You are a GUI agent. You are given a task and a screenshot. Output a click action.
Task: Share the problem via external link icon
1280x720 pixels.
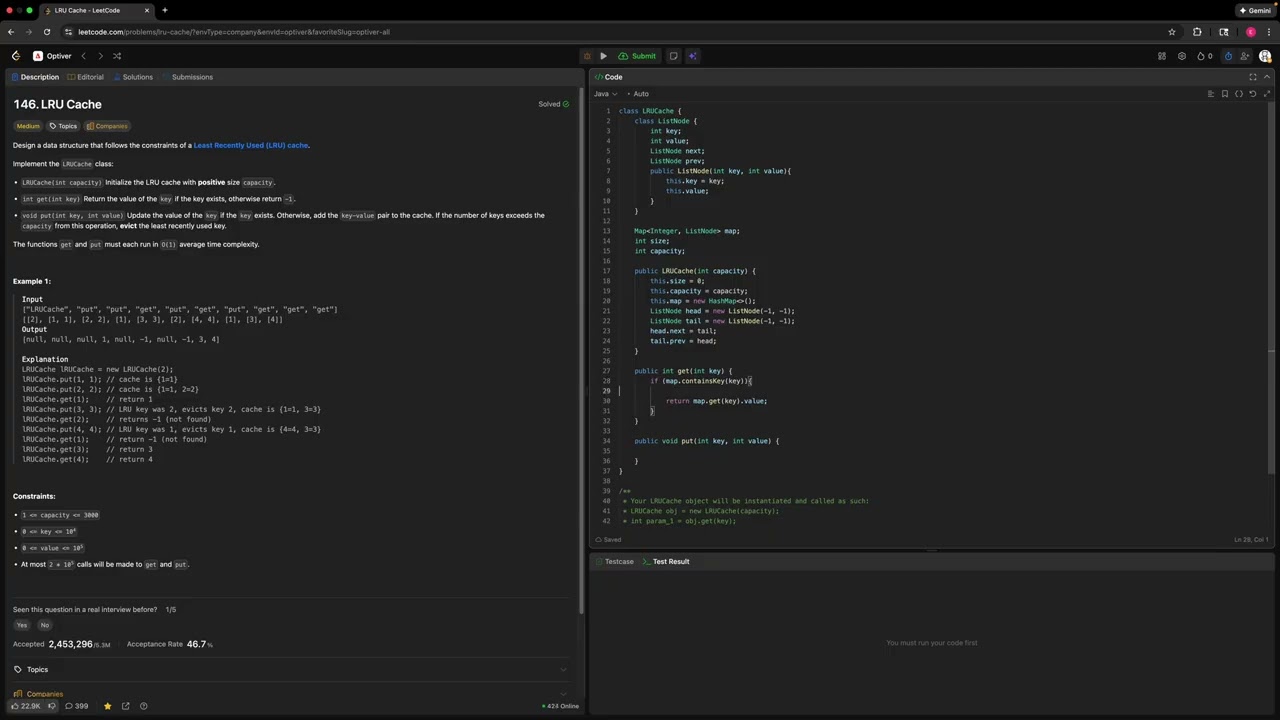coord(125,706)
